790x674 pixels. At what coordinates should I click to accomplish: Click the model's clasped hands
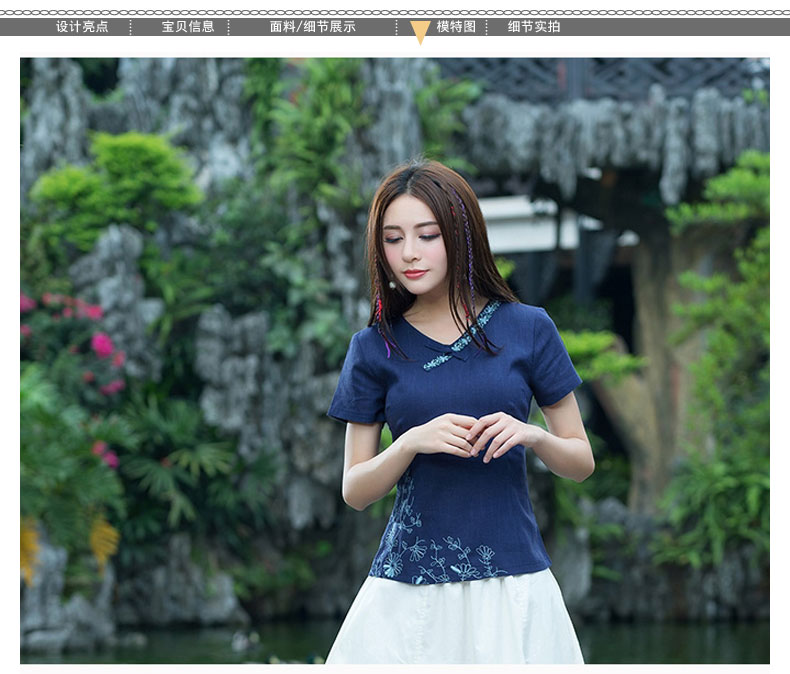point(470,433)
